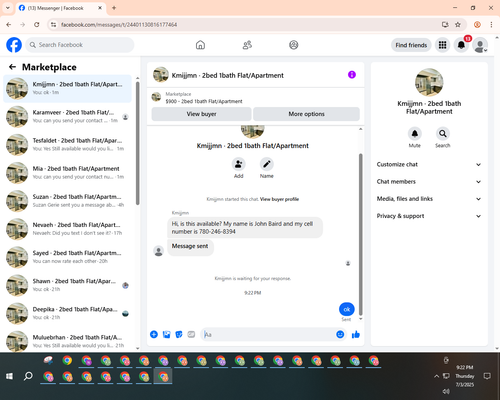Select the Messenger Facebook browser tab

click(60, 8)
